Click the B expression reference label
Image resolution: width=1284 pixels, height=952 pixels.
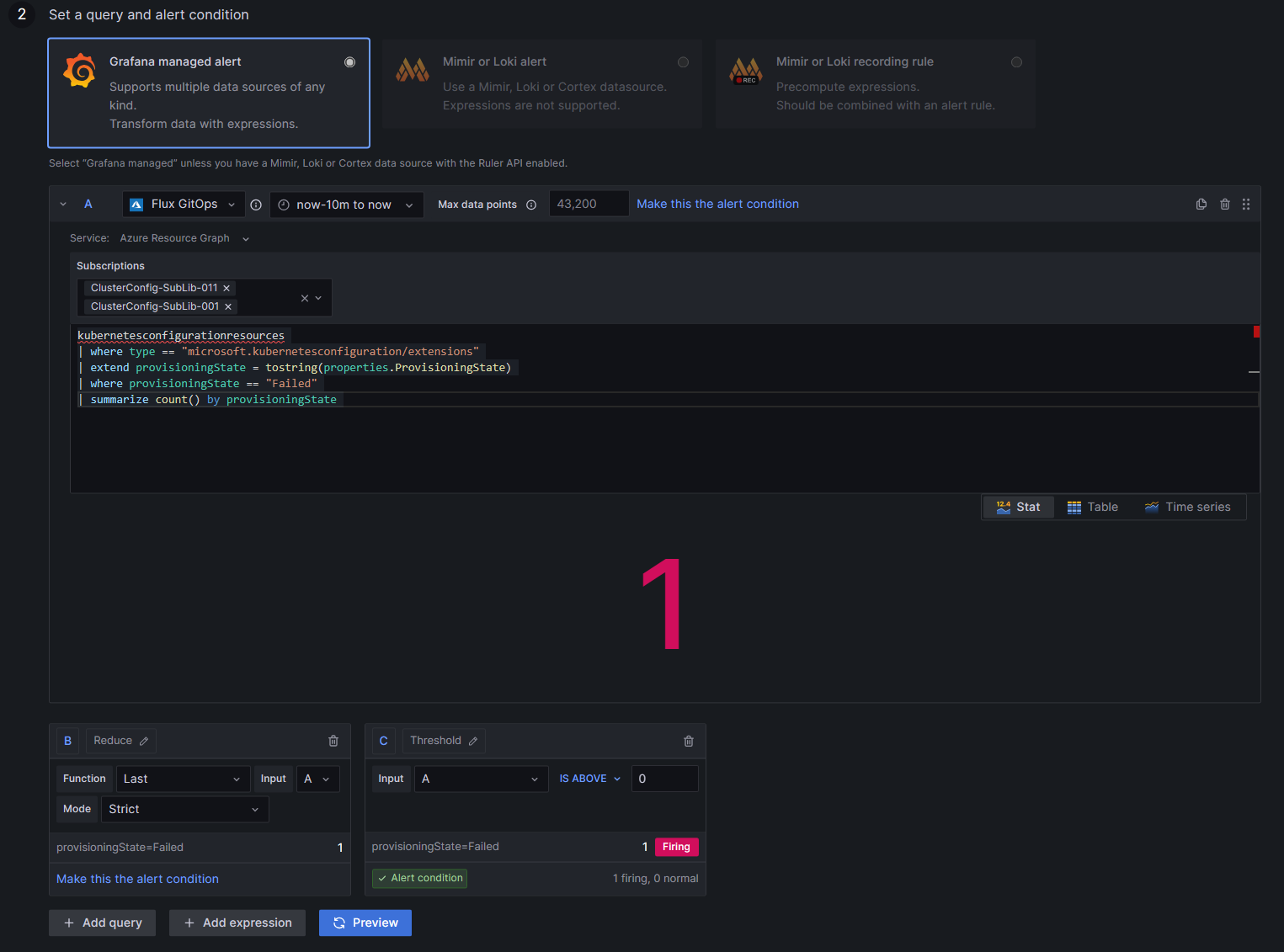(x=68, y=741)
